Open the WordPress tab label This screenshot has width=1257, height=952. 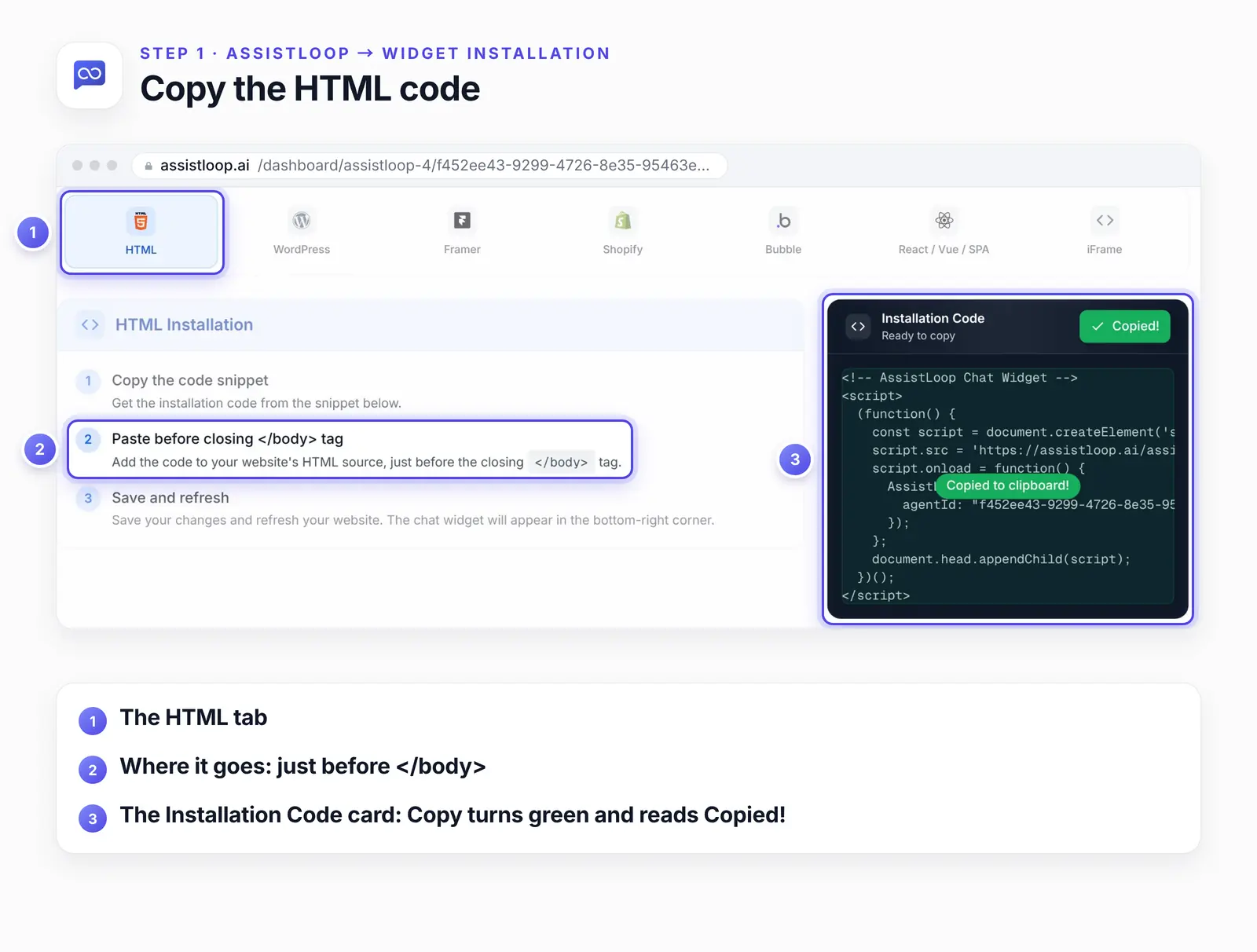pyautogui.click(x=302, y=249)
